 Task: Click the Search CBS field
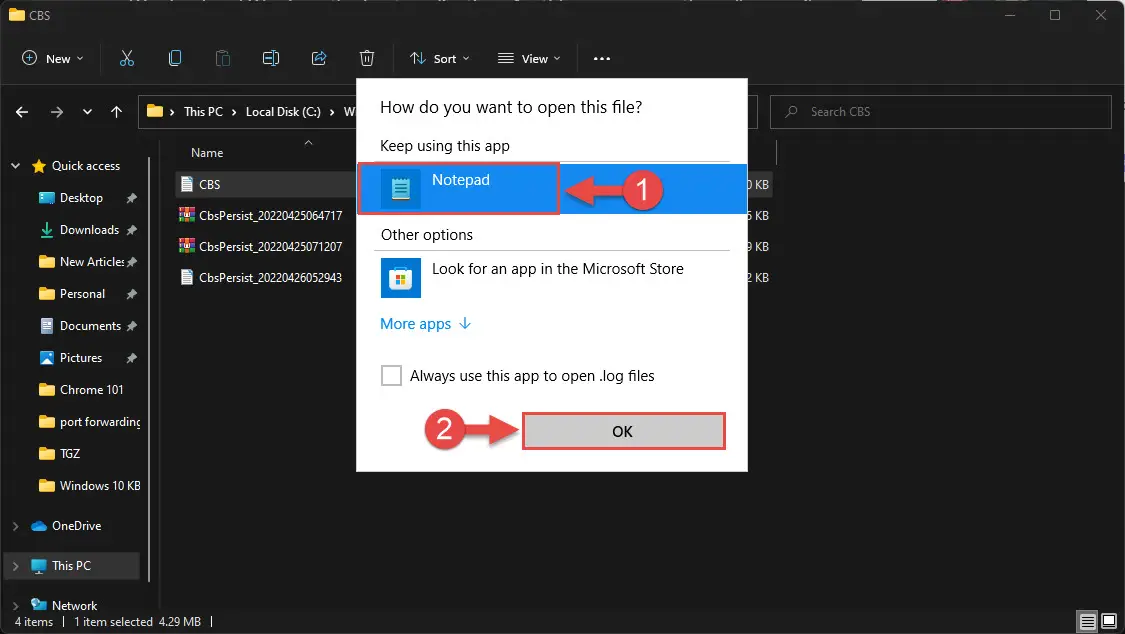click(941, 112)
